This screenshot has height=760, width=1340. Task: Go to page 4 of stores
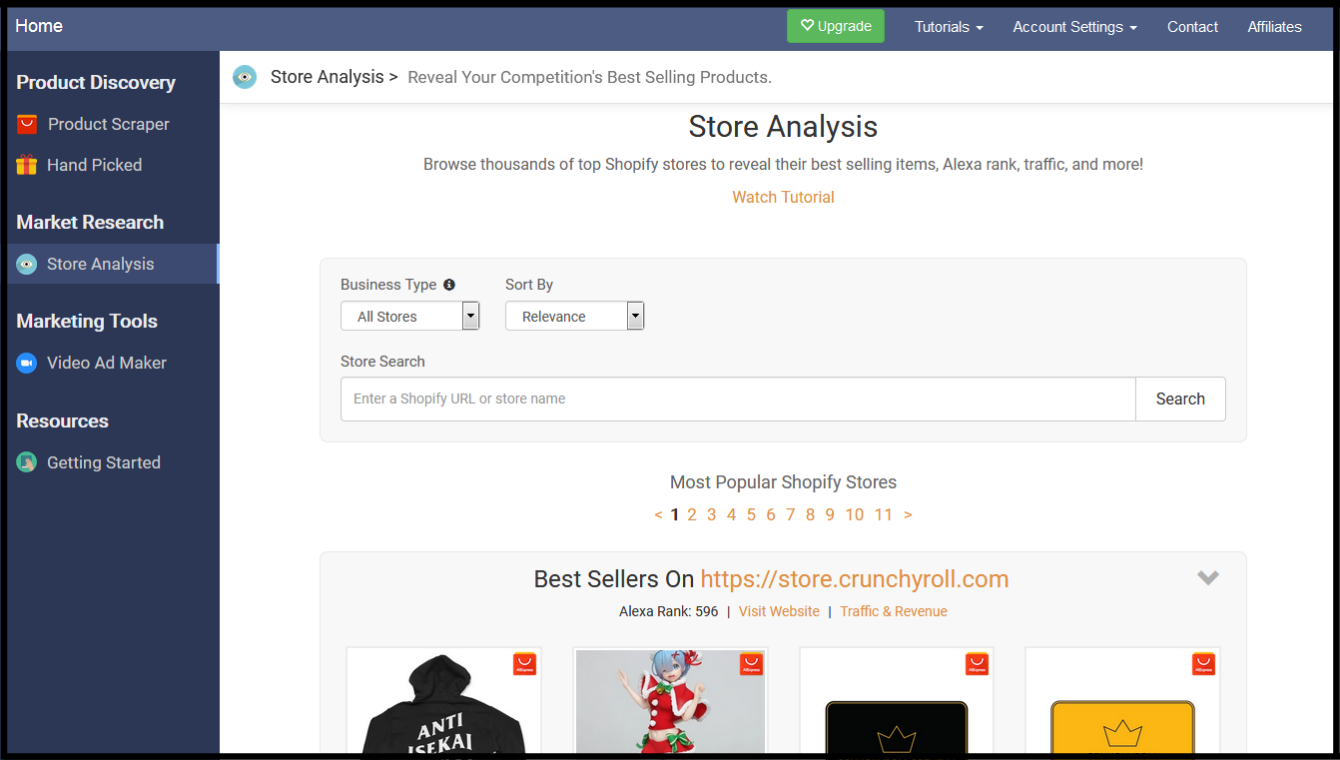click(x=731, y=515)
